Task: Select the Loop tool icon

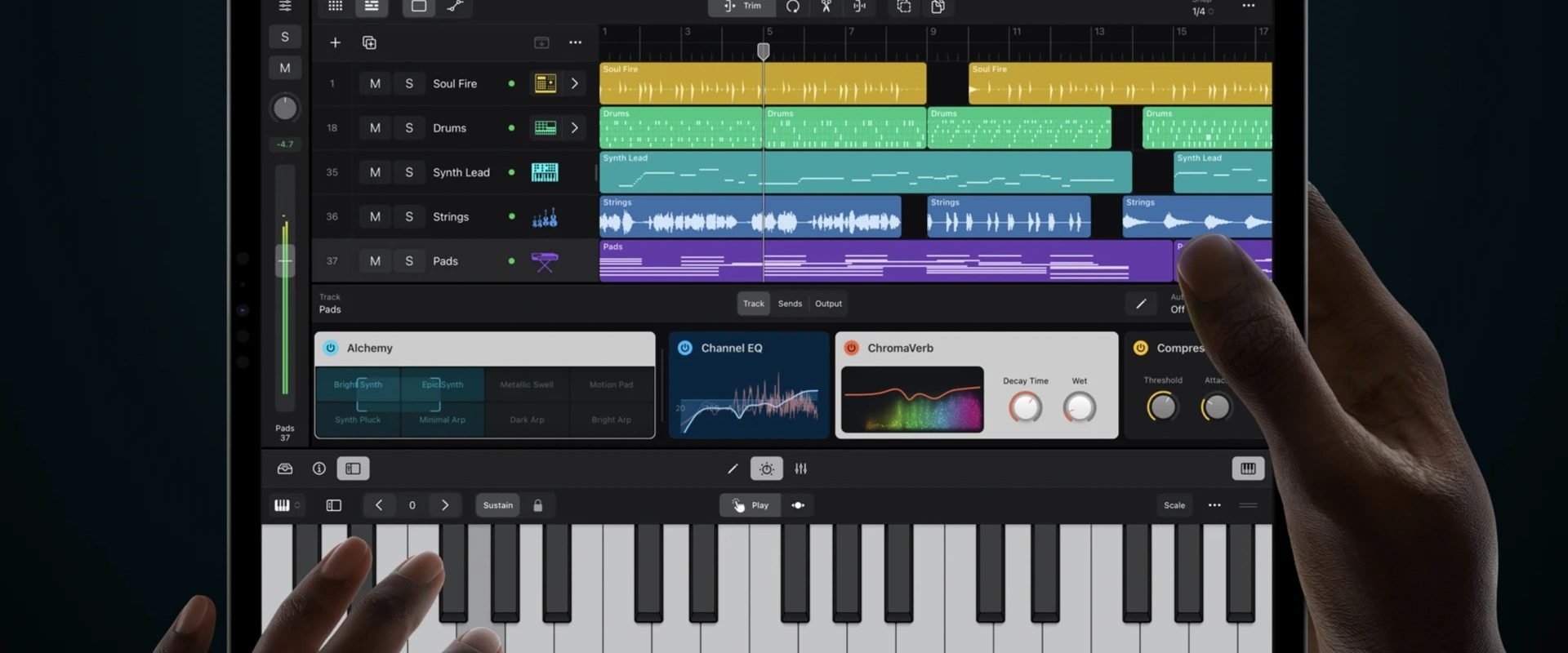Action: [x=793, y=7]
